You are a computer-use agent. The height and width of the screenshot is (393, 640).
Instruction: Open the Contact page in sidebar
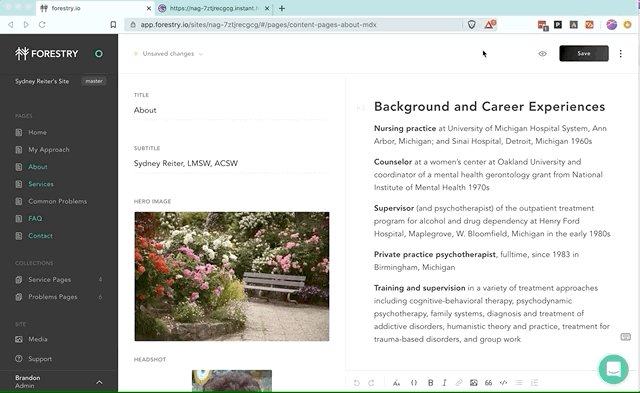[40, 235]
